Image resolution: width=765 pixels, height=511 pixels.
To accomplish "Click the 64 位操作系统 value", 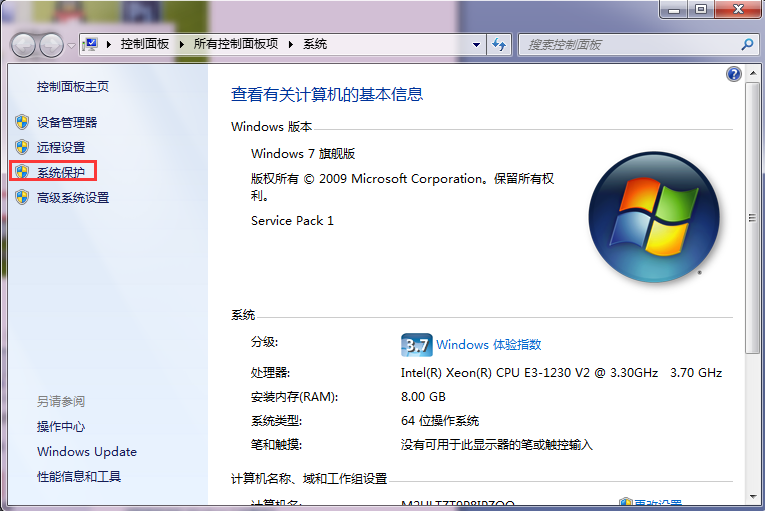I will tap(440, 421).
